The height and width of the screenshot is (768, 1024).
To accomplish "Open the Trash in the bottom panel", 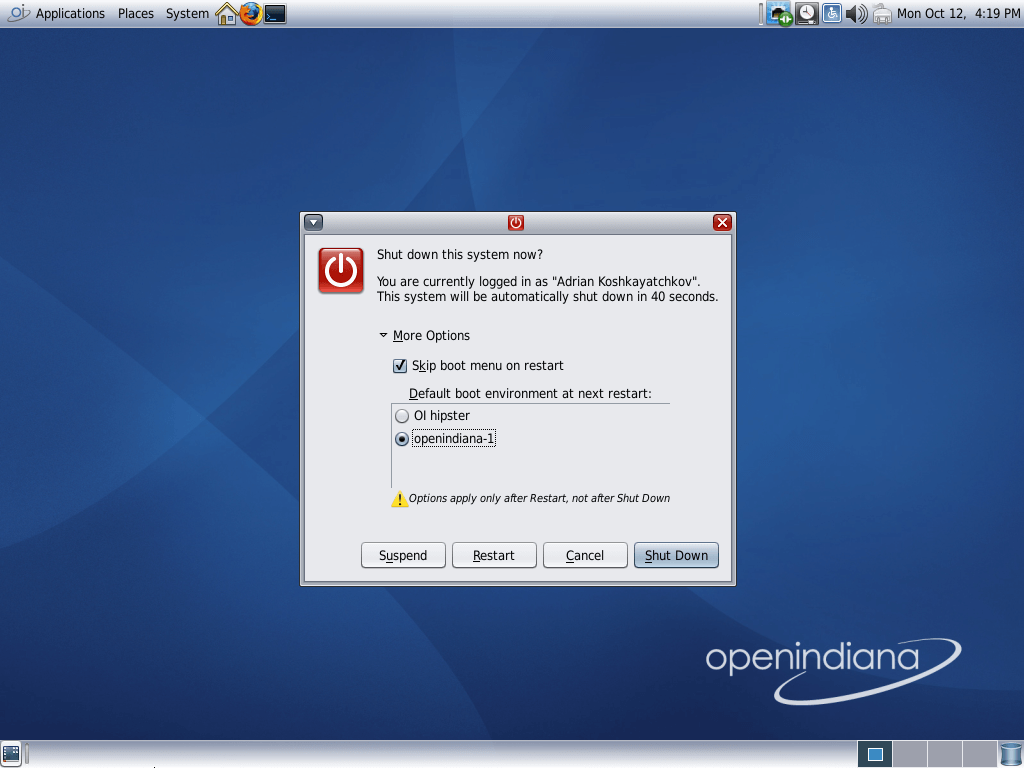I will click(1010, 754).
